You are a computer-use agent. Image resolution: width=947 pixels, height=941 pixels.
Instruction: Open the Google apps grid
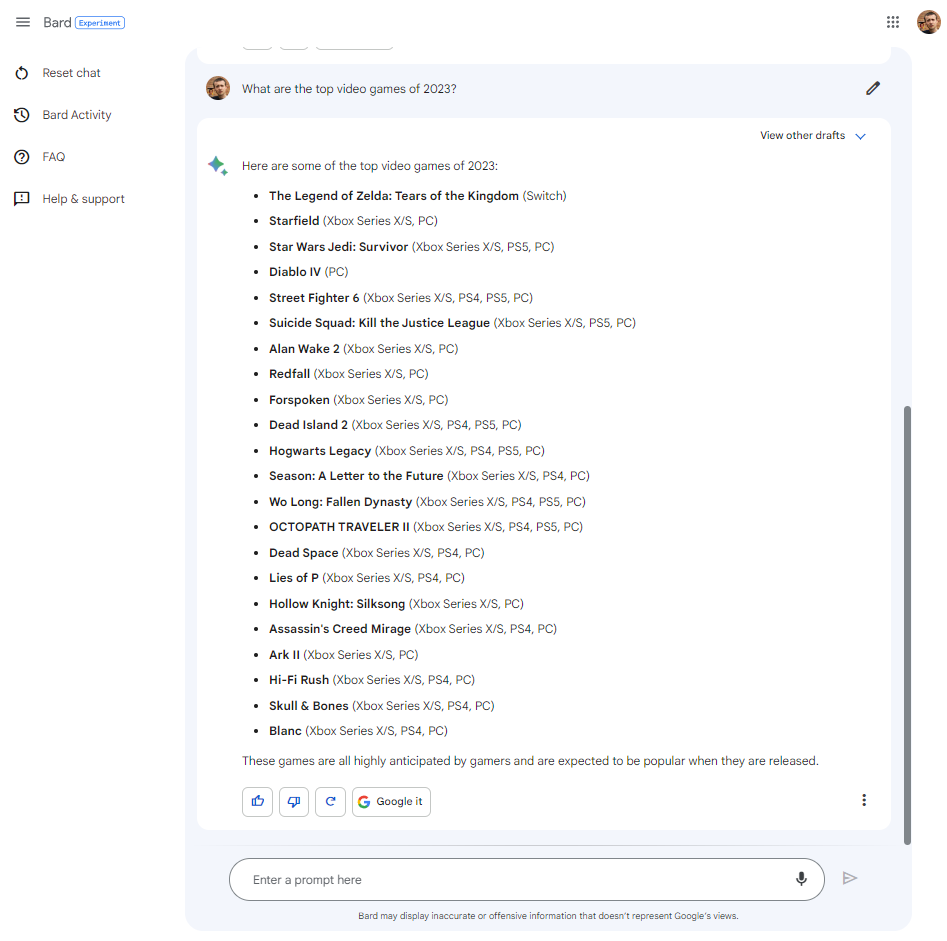(x=893, y=22)
